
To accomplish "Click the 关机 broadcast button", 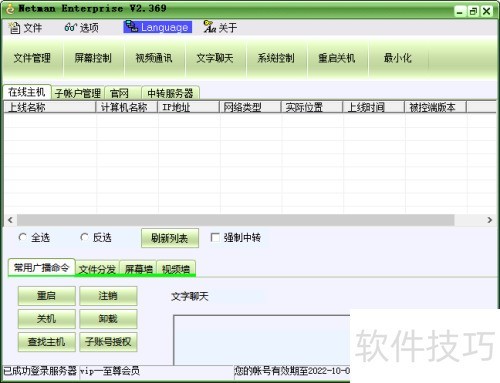I will pos(47,319).
